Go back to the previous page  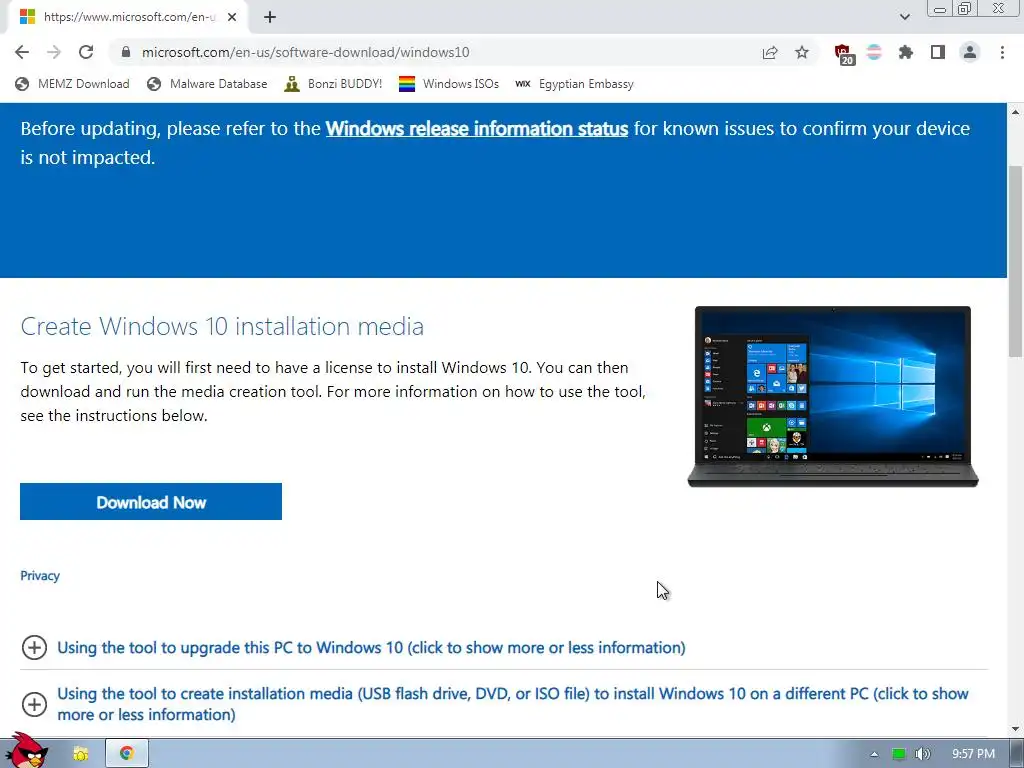[22, 52]
